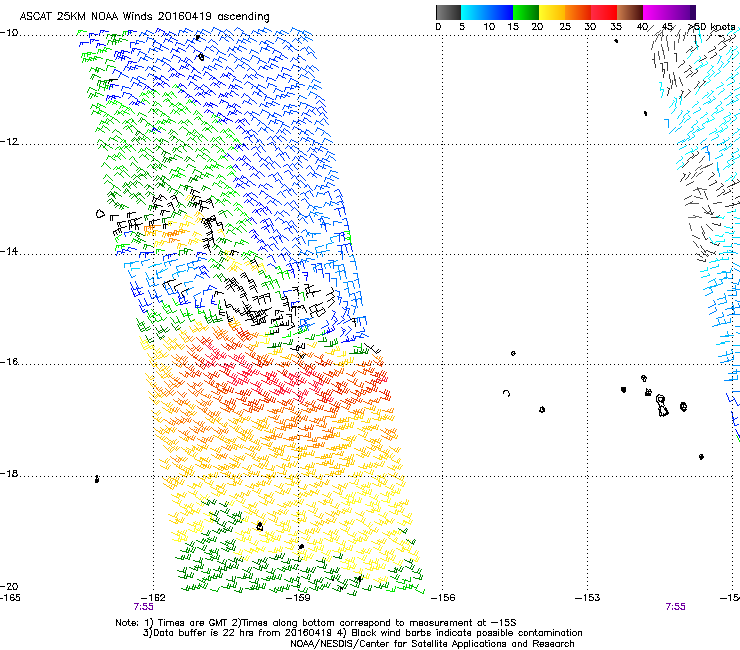Click the "-165" longitude axis label
Screen dimensions: 740x650
[x=10, y=598]
